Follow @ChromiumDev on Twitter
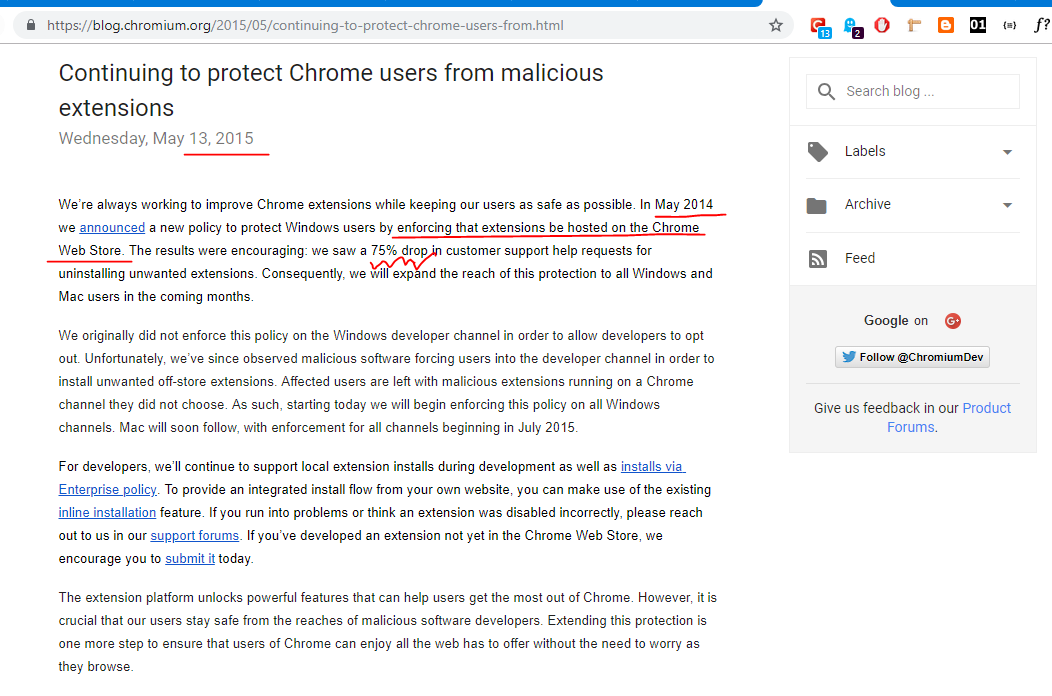The height and width of the screenshot is (696, 1052). pyautogui.click(x=912, y=357)
